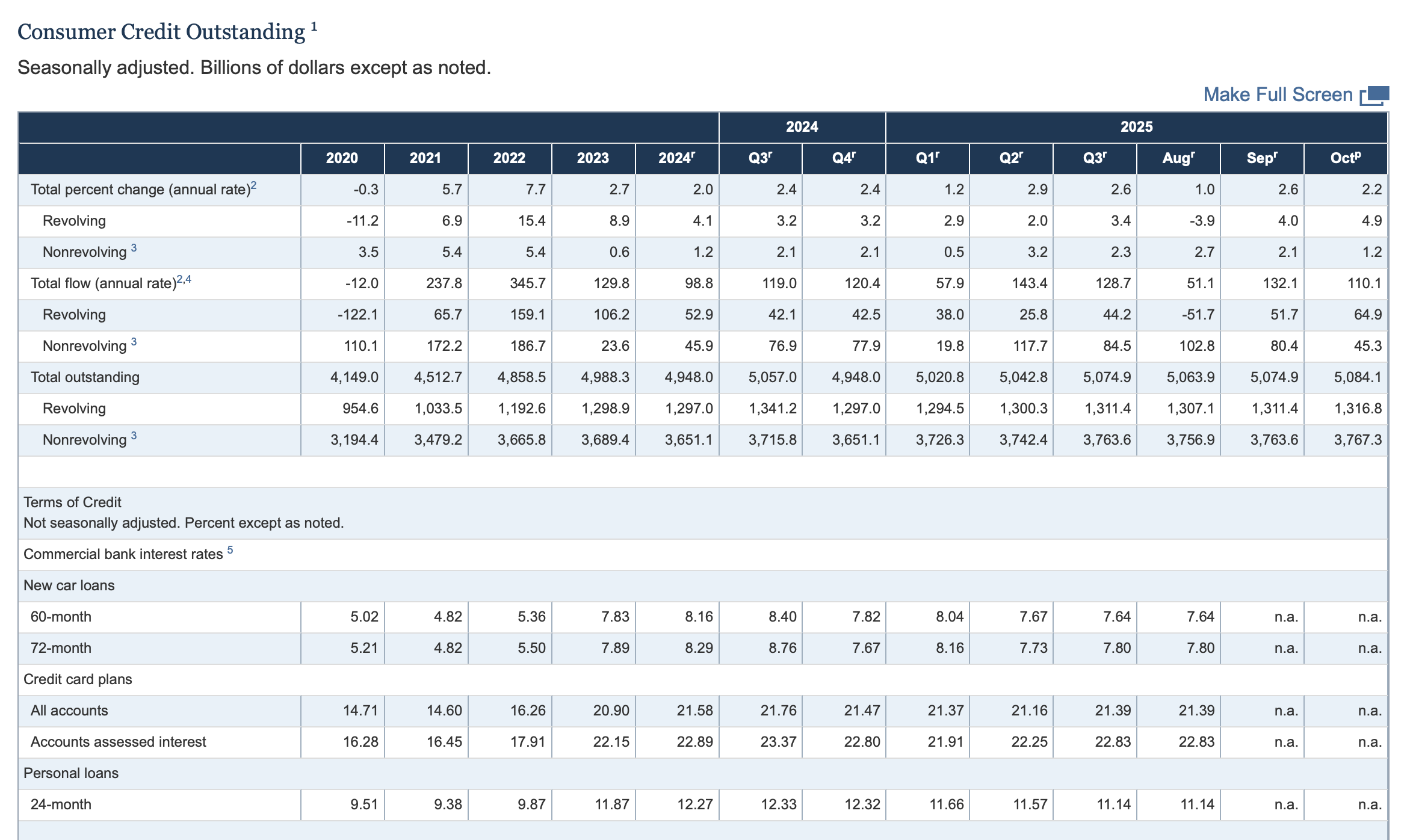Screen dimensions: 1413x840
Task: Open footnote 1 beside Consumer Credit Outstanding
Action: [x=314, y=26]
